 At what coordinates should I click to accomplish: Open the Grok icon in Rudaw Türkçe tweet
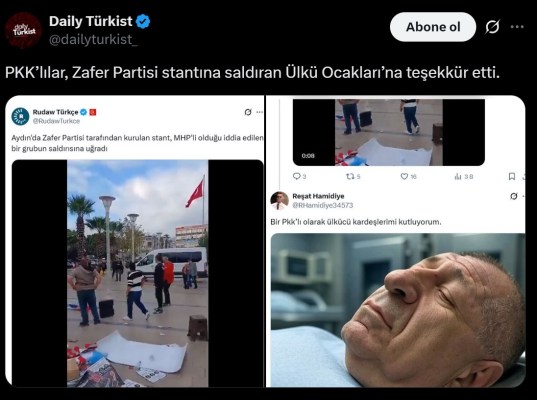pyautogui.click(x=248, y=112)
